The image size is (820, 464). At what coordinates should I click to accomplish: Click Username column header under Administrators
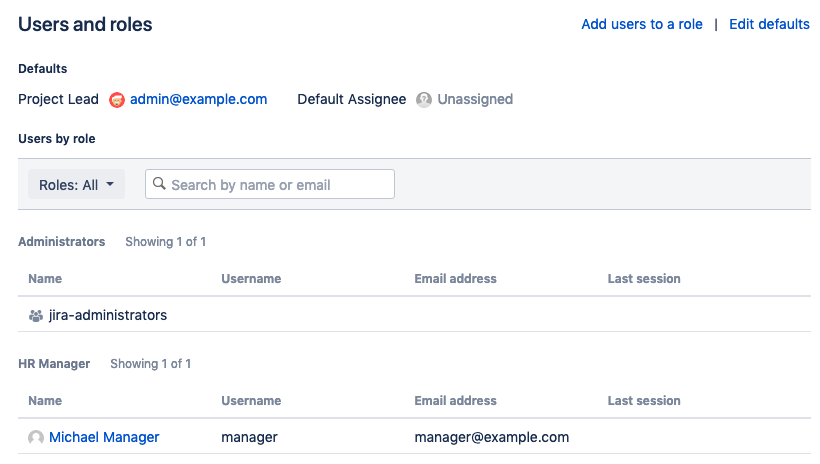point(251,279)
